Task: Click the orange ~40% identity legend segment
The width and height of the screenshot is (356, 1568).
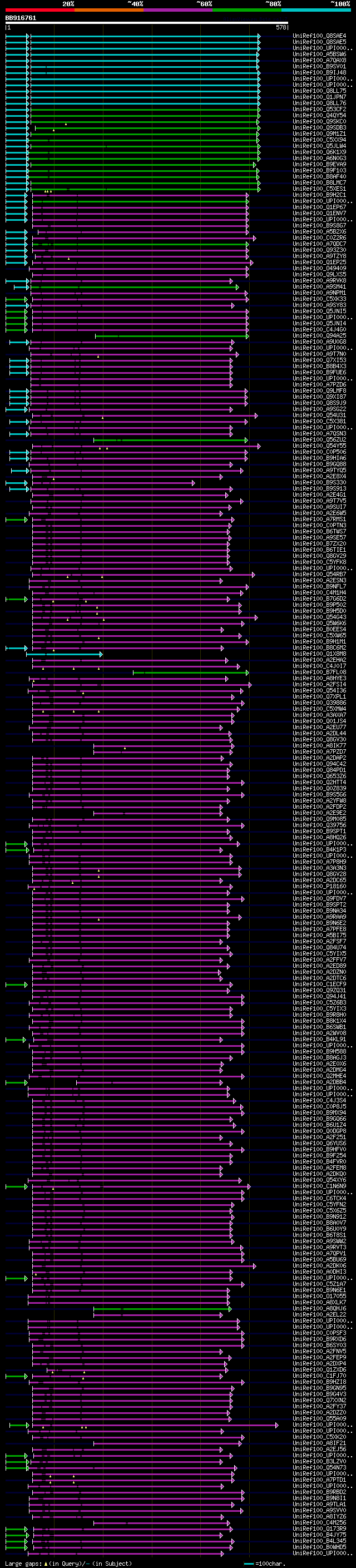Action: coord(109,11)
